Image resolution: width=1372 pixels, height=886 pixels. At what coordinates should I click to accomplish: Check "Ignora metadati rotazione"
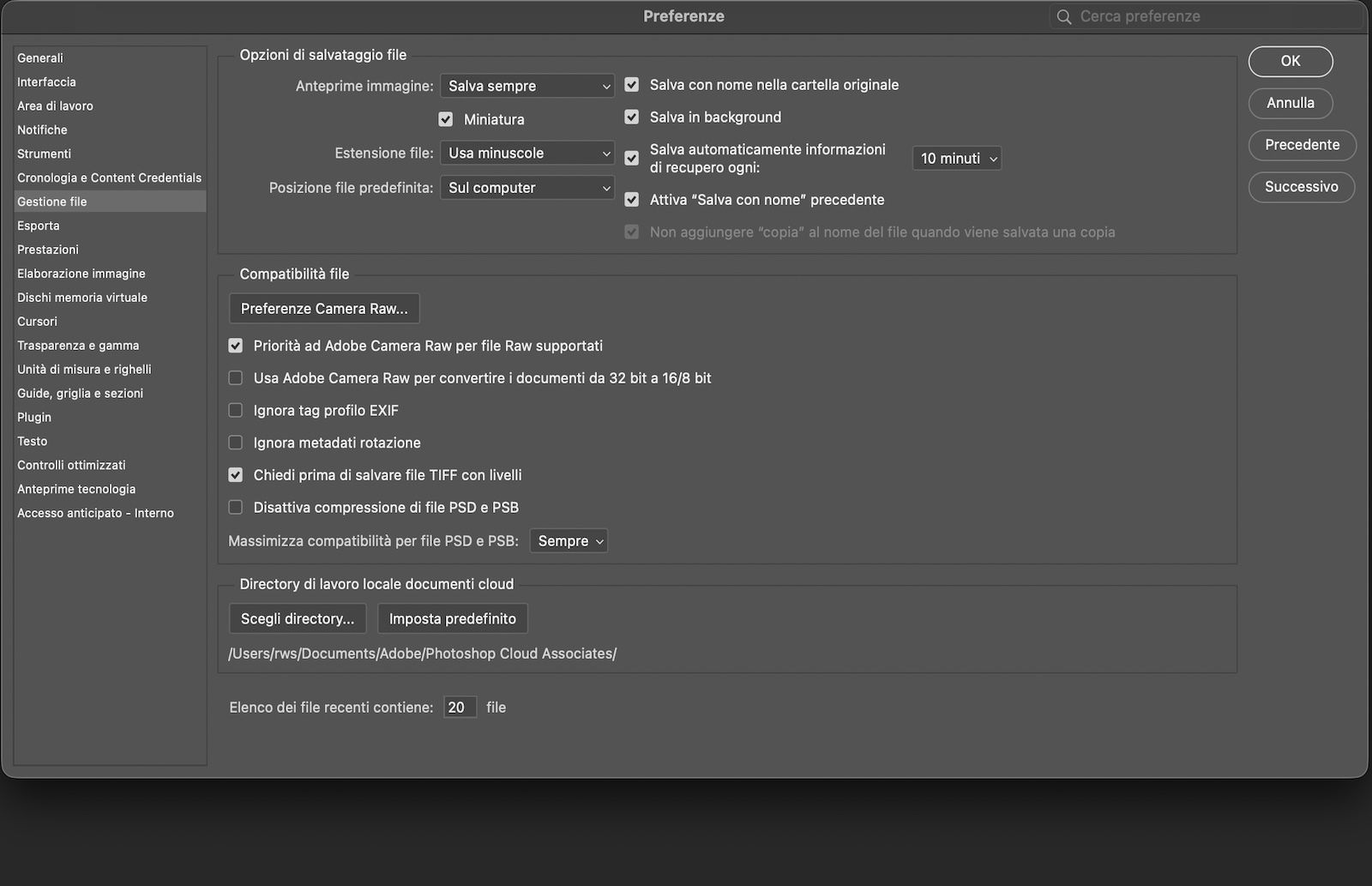235,443
